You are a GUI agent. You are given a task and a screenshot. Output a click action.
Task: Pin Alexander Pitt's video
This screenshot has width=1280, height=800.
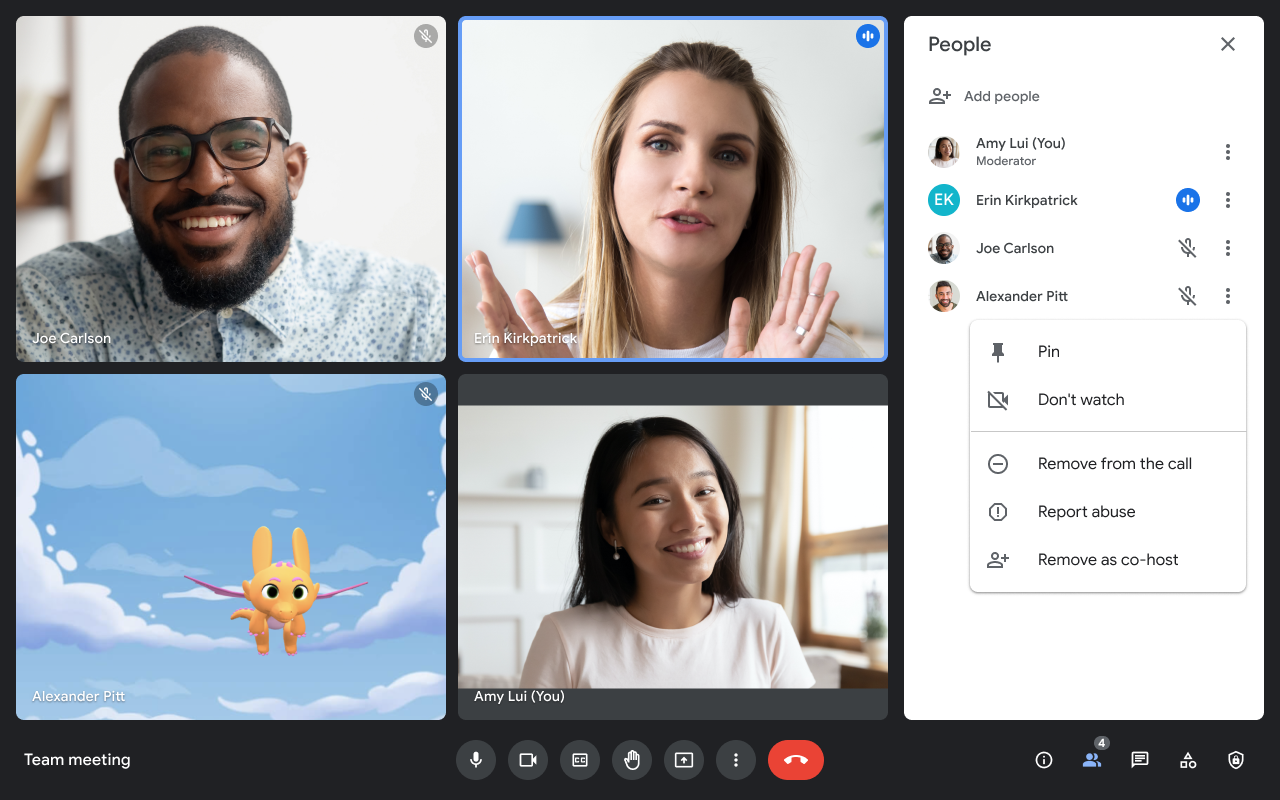pos(1048,351)
